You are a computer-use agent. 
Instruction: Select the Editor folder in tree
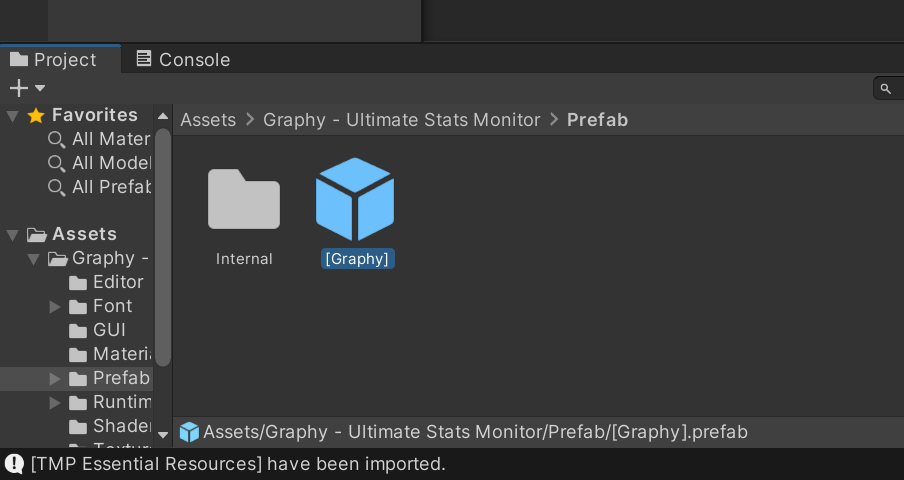click(117, 283)
